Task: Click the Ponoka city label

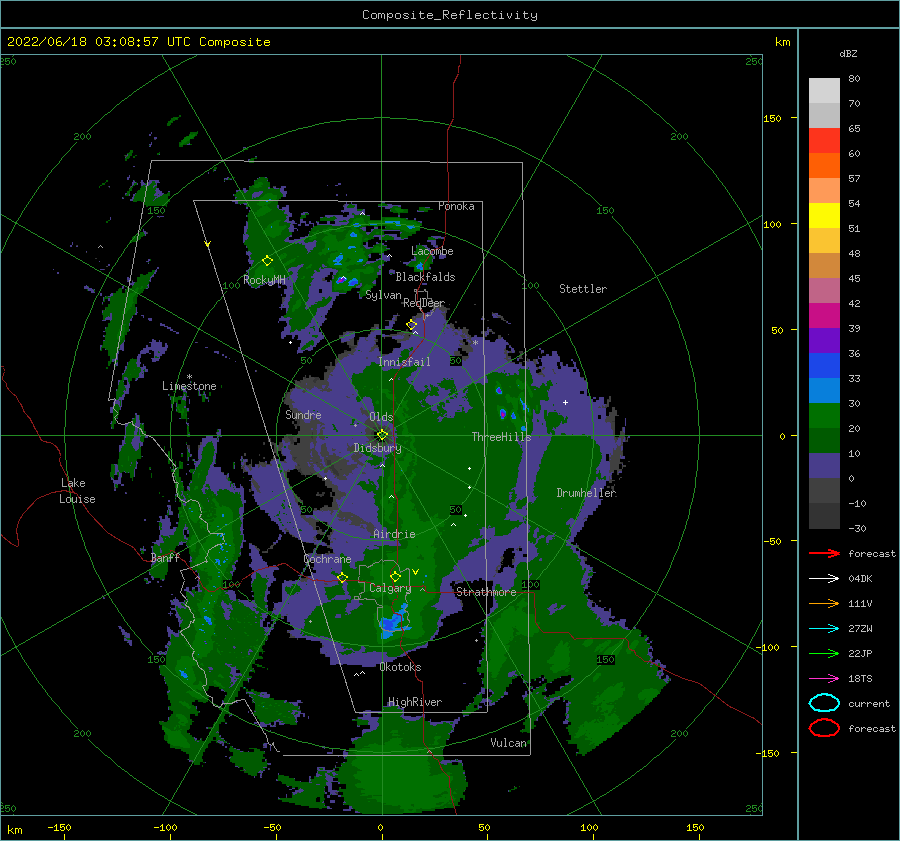Action: click(x=456, y=206)
